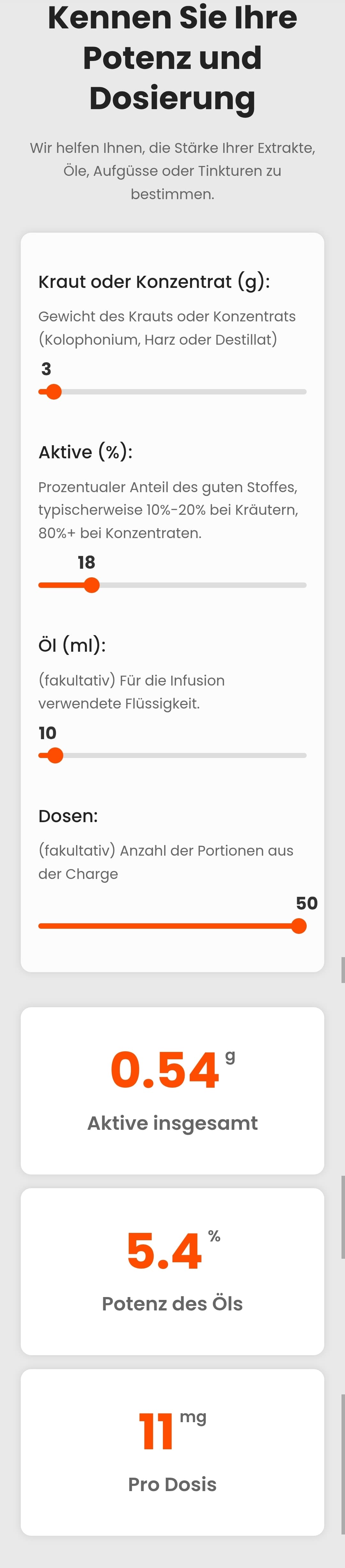The height and width of the screenshot is (1568, 345).
Task: Click the Dosen slider handle
Action: tap(299, 927)
